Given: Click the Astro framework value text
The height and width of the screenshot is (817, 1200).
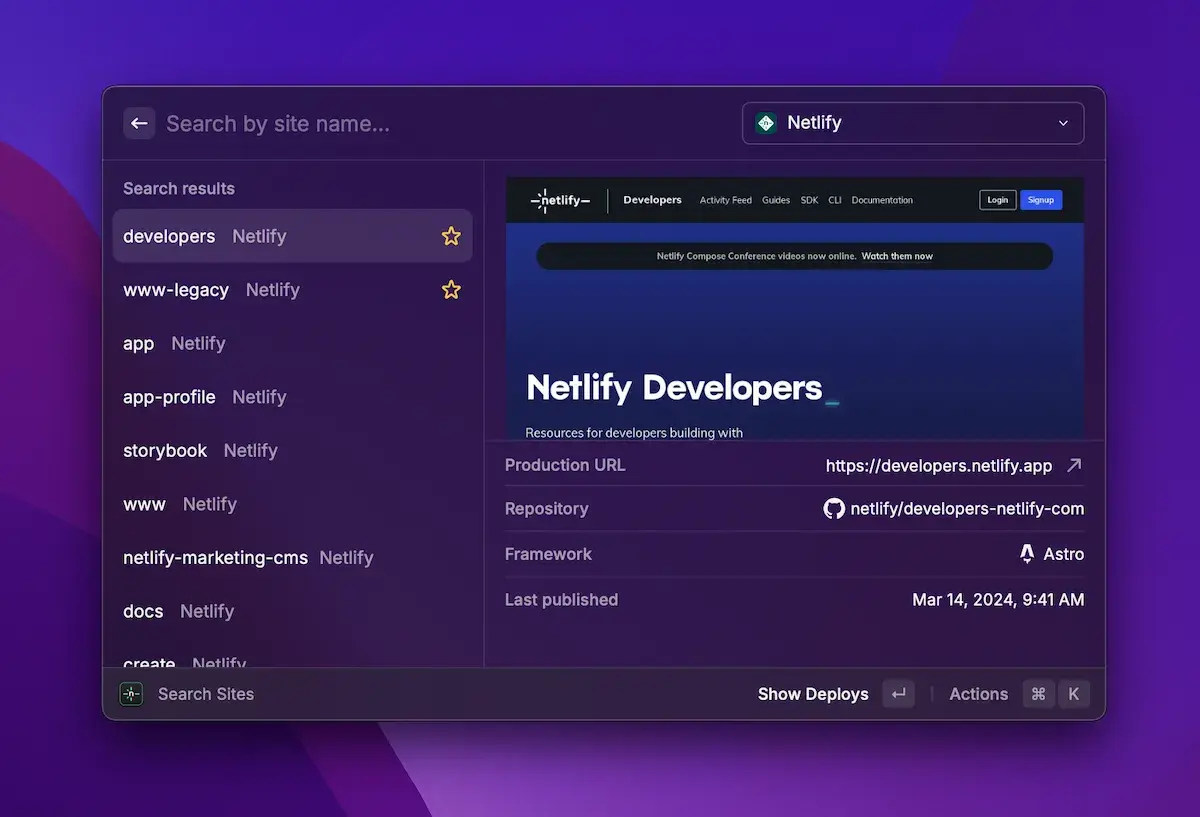Looking at the screenshot, I should pyautogui.click(x=1064, y=554).
